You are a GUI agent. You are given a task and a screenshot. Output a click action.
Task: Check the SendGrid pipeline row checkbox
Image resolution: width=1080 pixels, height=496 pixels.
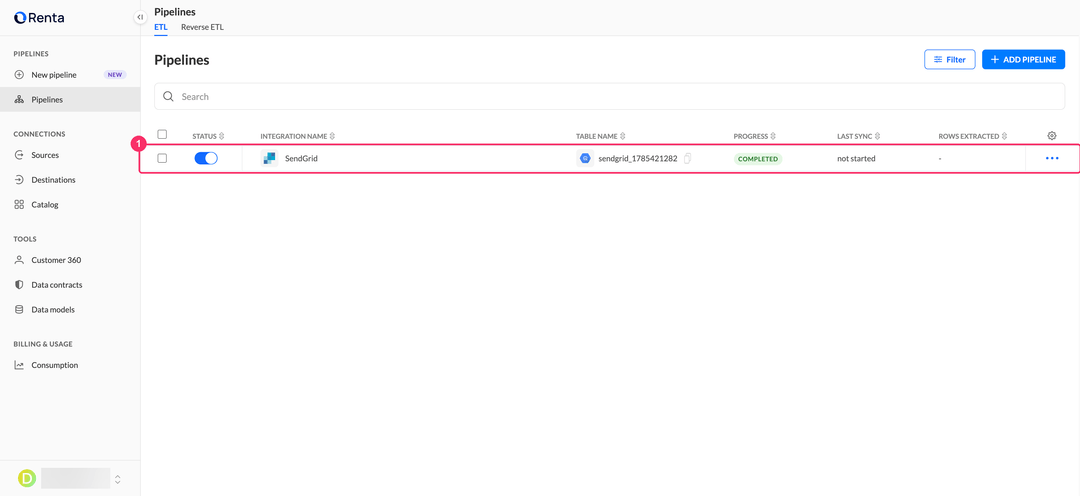pos(163,158)
